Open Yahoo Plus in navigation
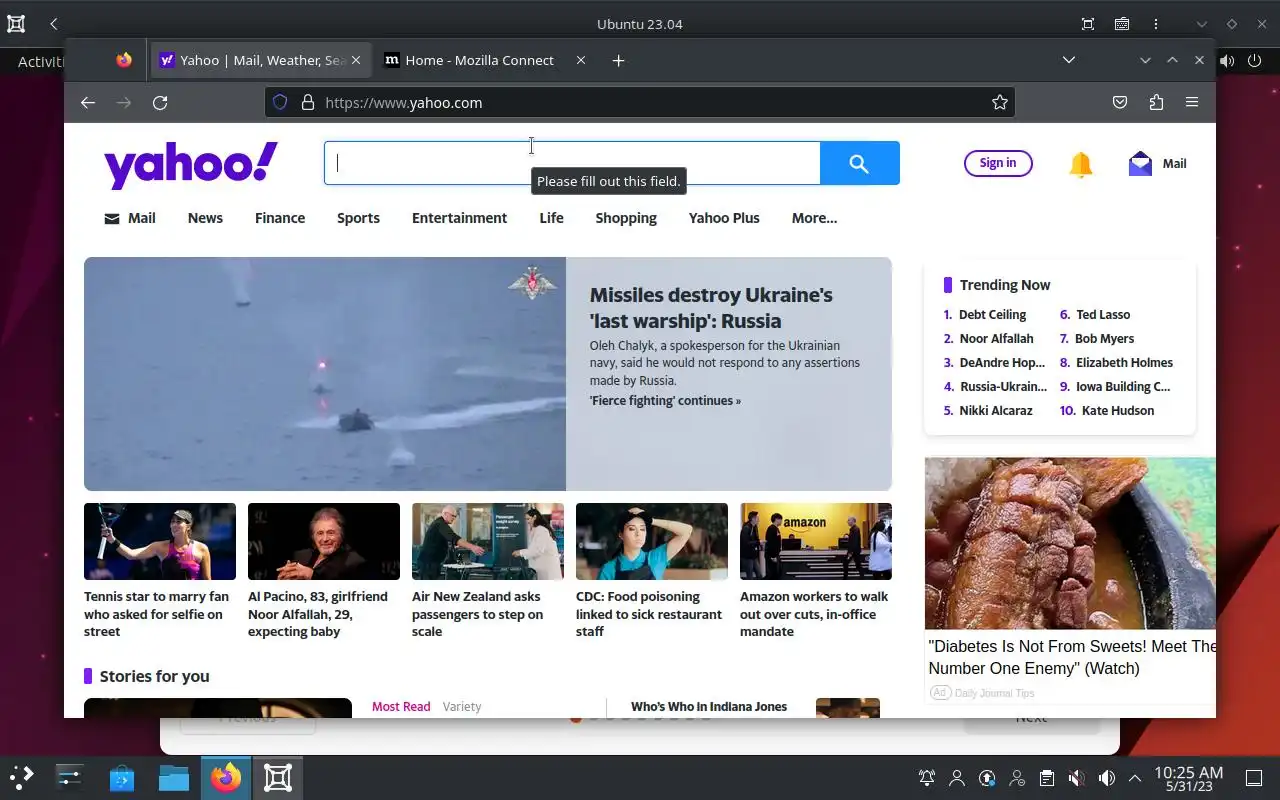Viewport: 1280px width, 800px height. [x=724, y=218]
